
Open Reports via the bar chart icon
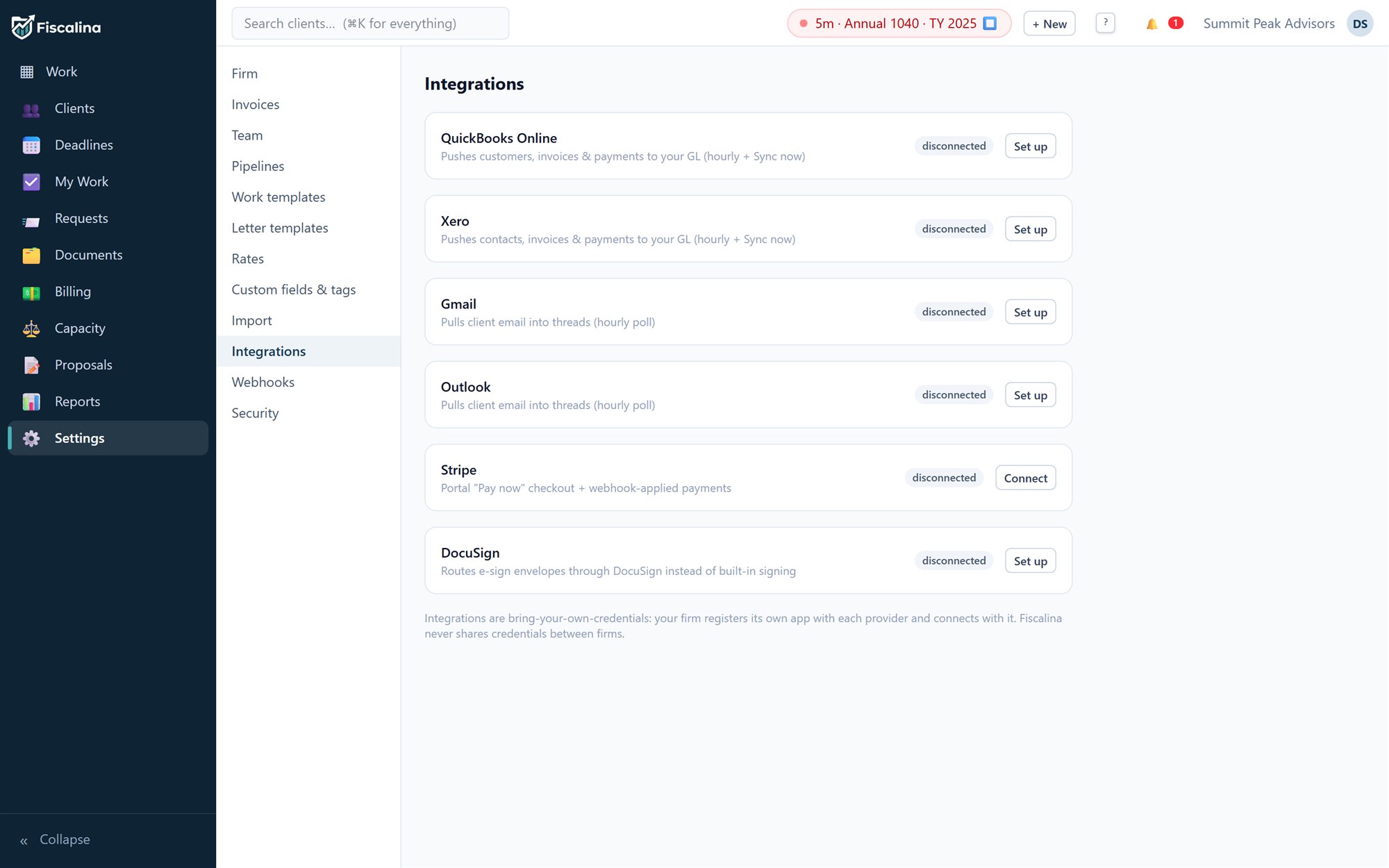tap(31, 402)
